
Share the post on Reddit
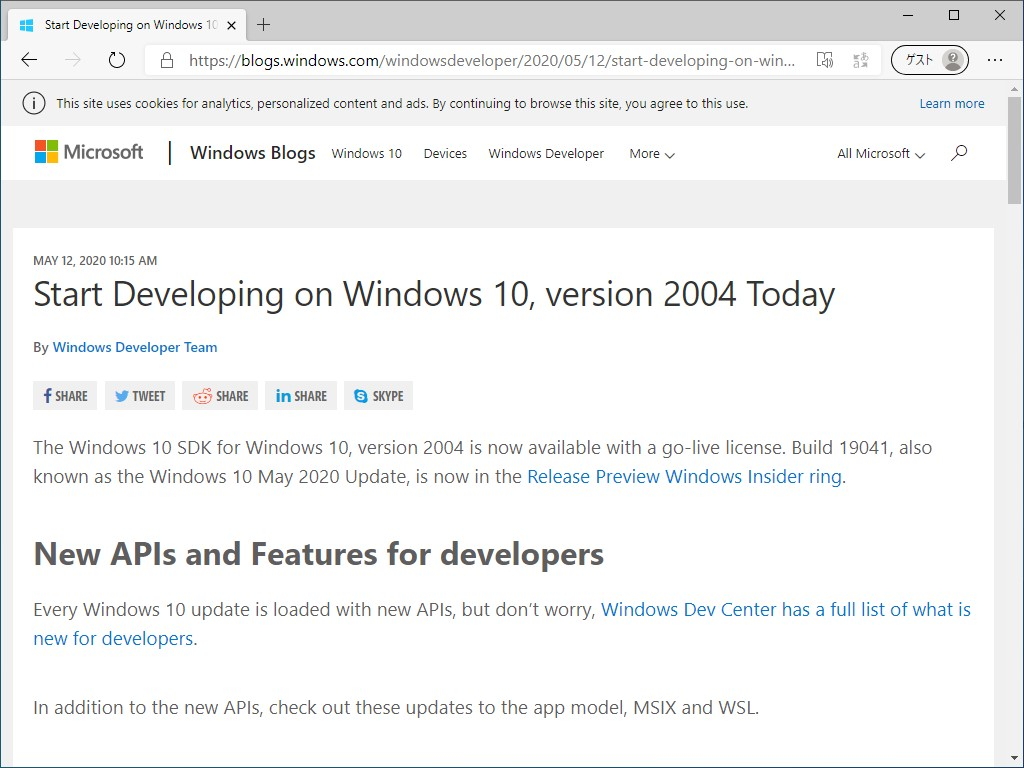(219, 395)
